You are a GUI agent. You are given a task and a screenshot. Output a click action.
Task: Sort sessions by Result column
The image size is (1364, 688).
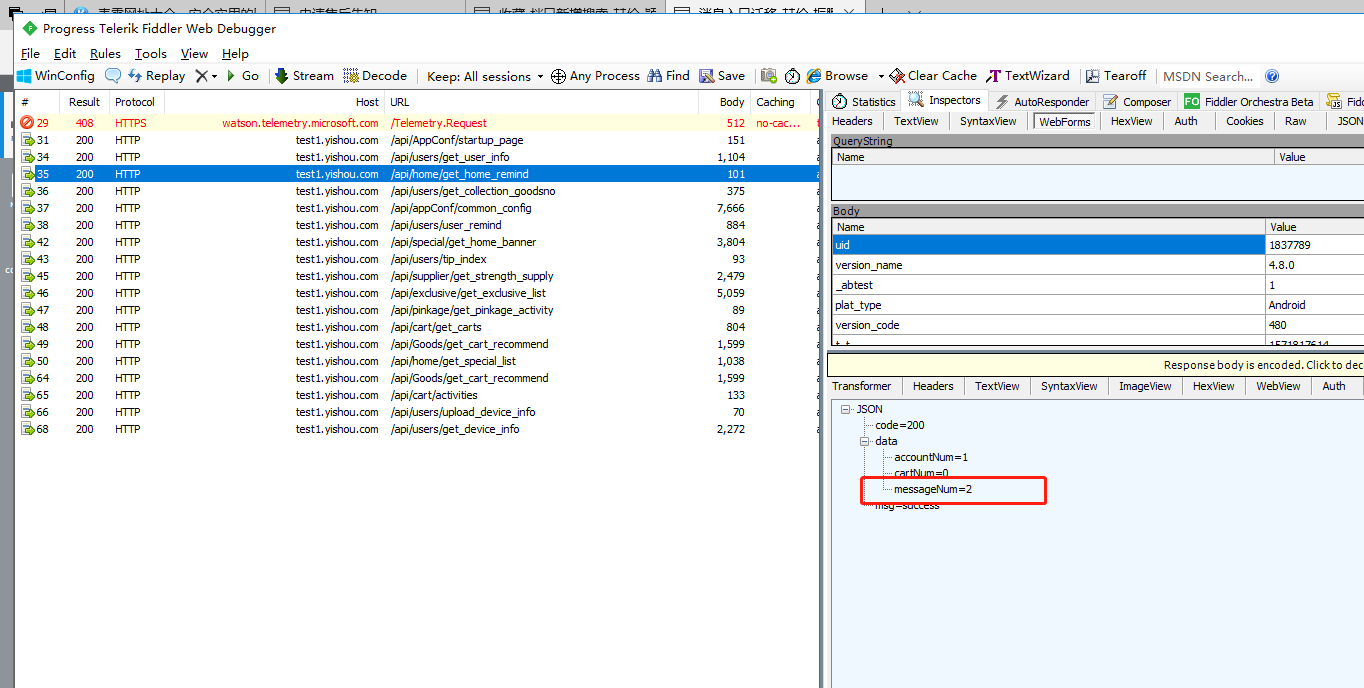(84, 102)
